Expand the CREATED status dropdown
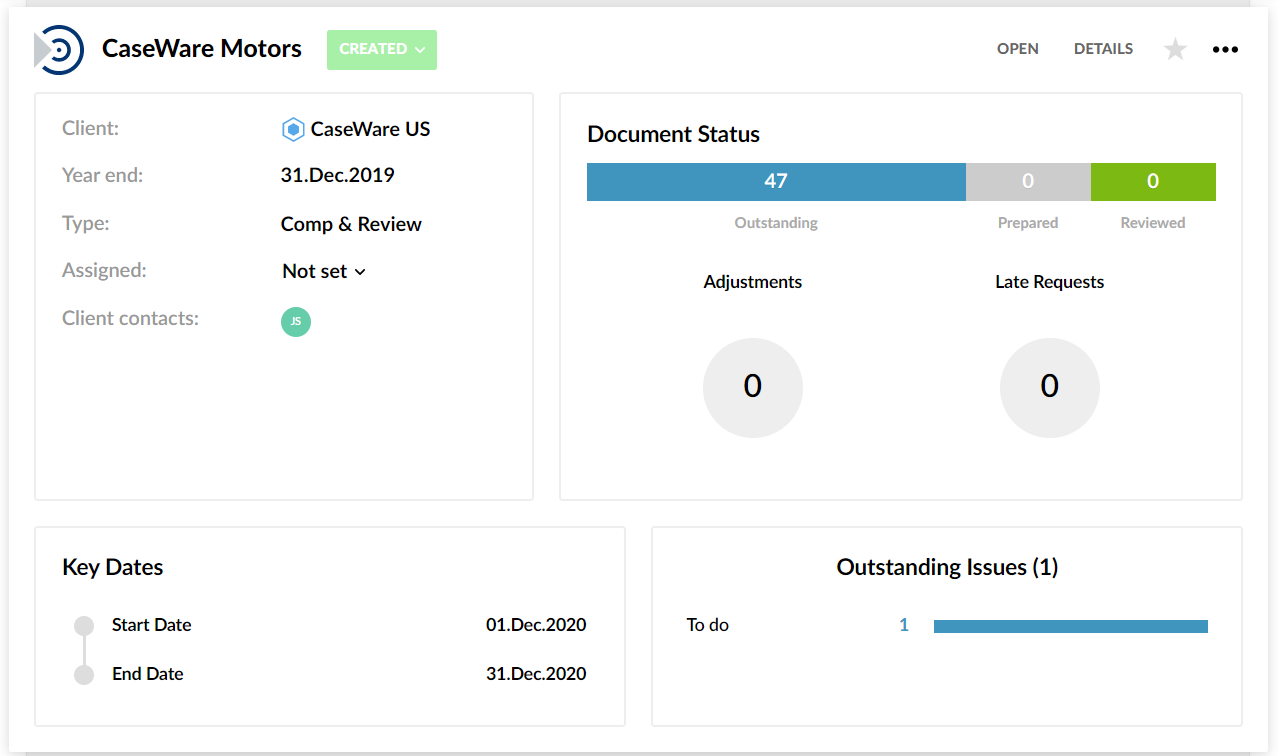This screenshot has width=1278, height=756. [x=382, y=49]
